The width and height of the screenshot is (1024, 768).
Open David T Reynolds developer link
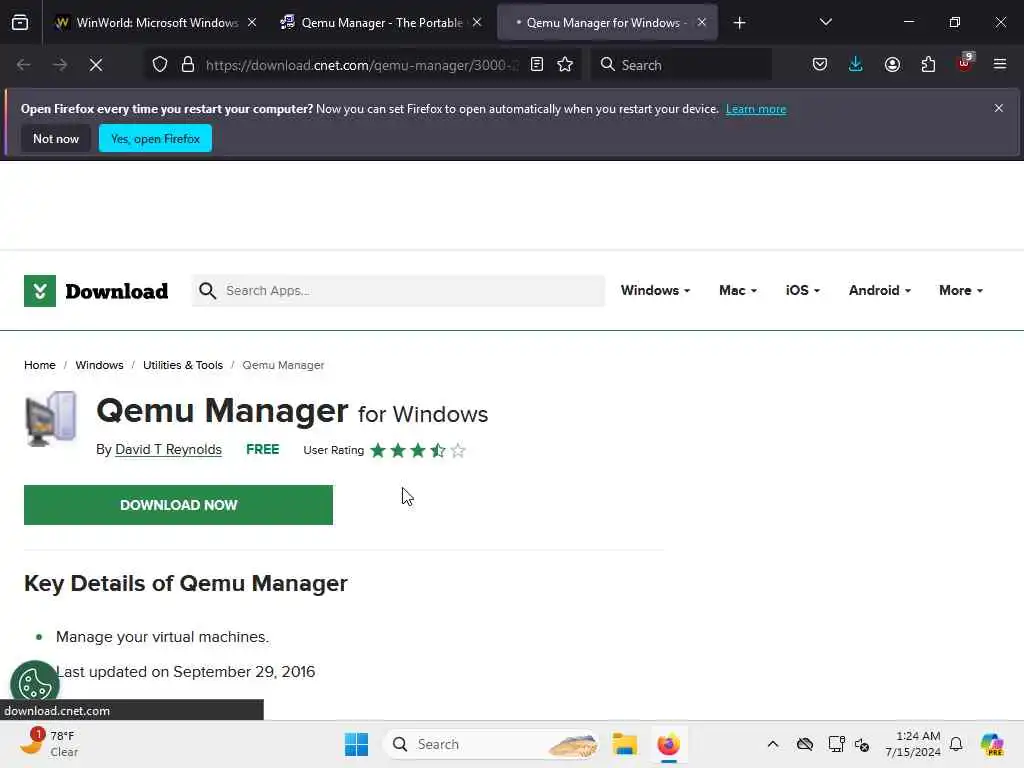[168, 449]
